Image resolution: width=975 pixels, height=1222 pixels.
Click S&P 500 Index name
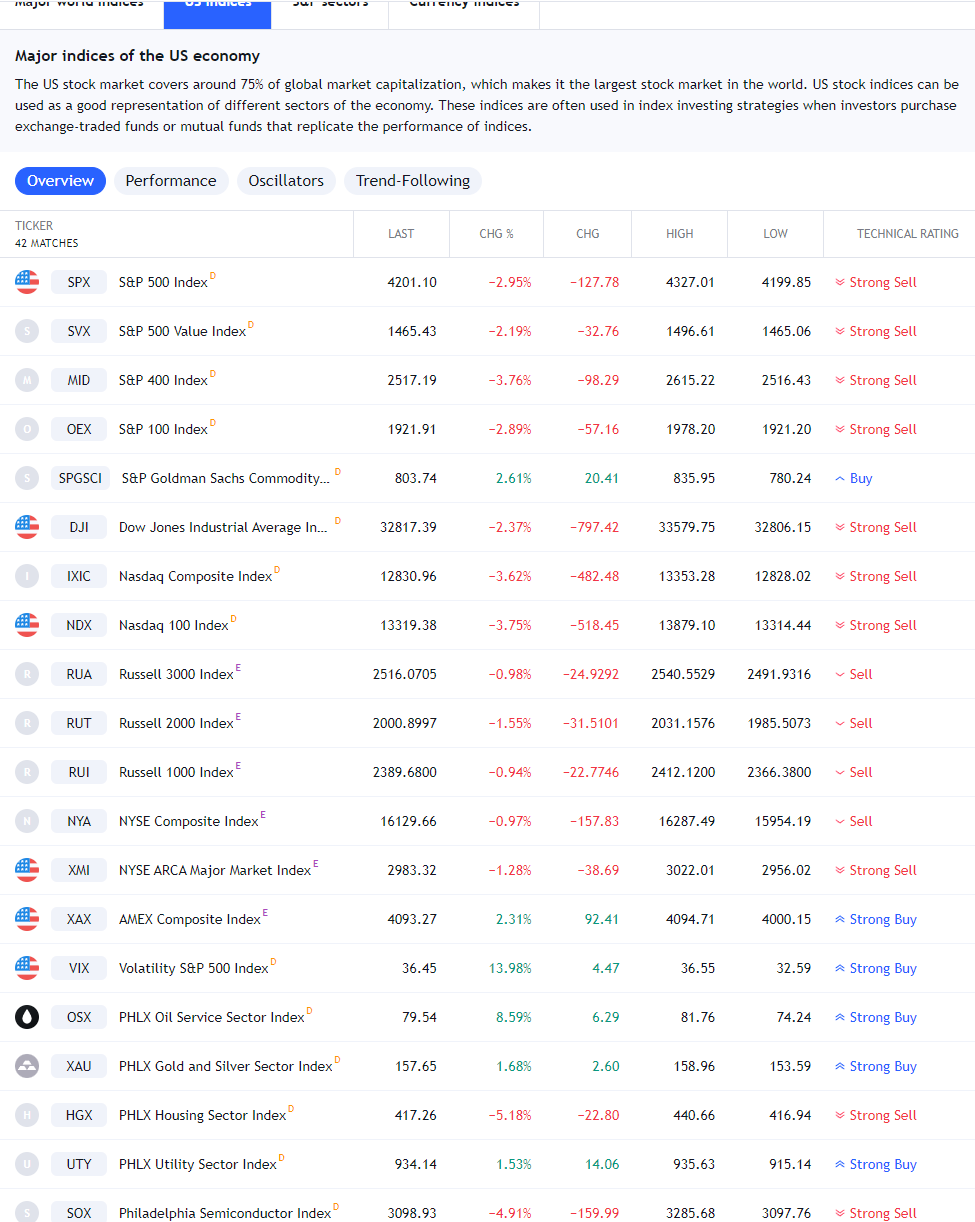[163, 283]
